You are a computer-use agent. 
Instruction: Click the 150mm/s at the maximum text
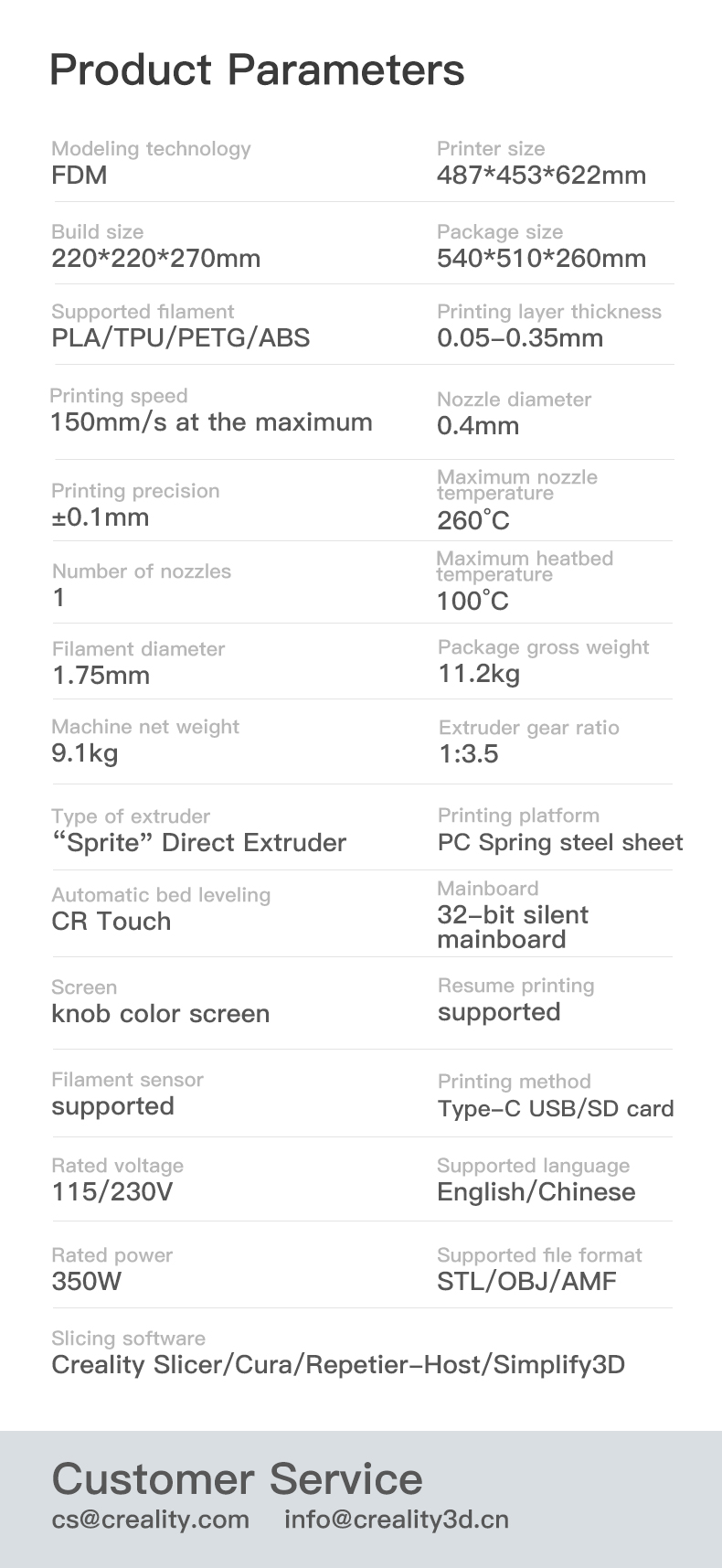point(211,422)
